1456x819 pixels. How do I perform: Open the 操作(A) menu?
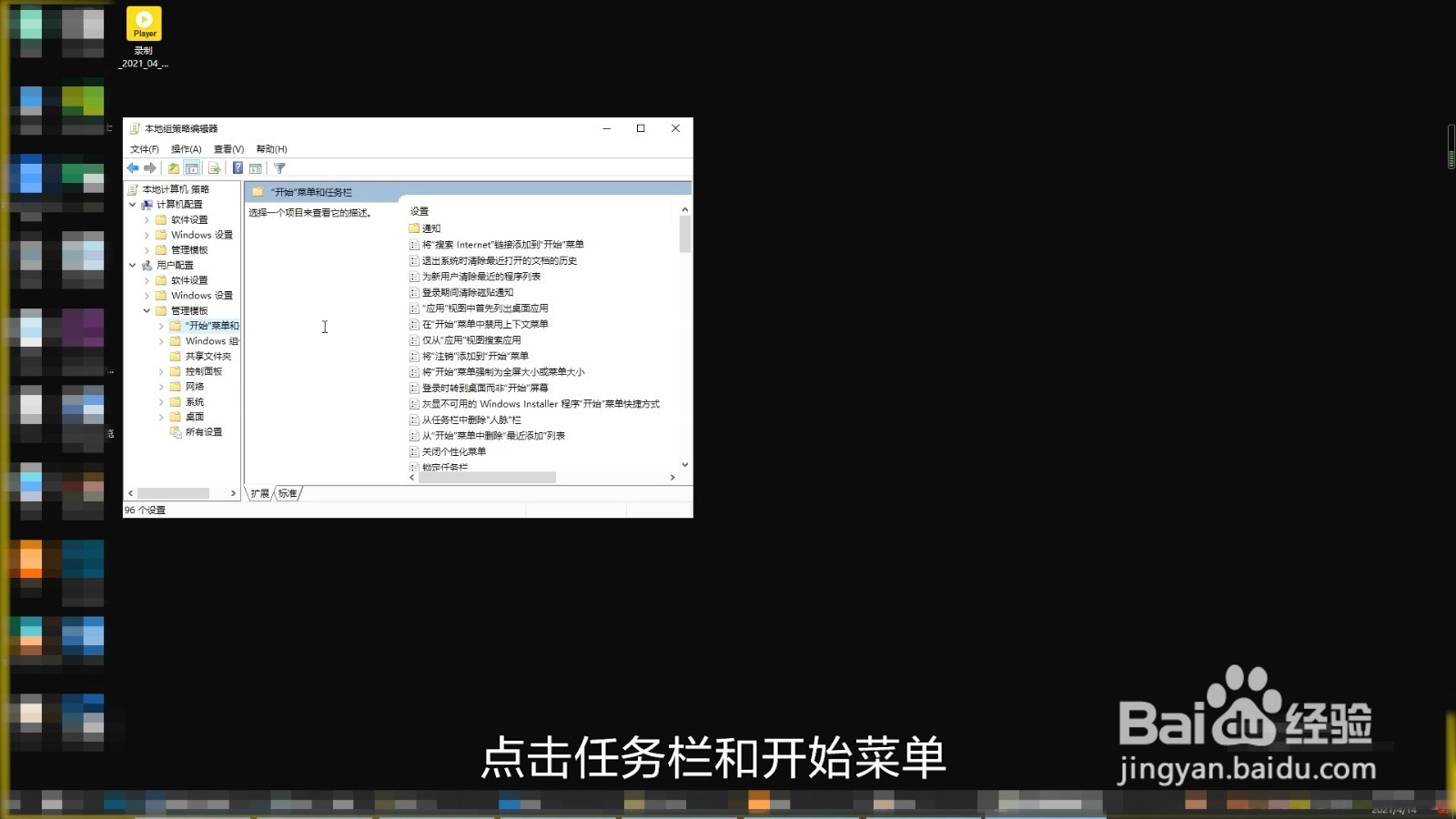187,149
